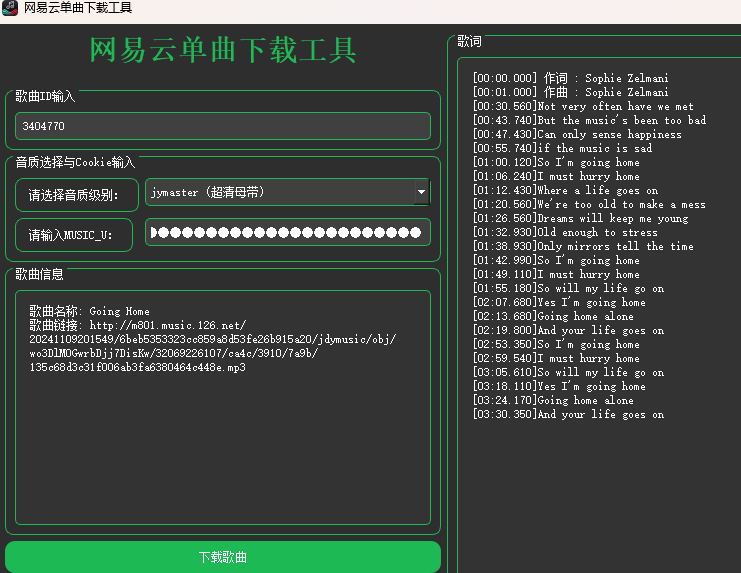Click the 请选择音质级别 label

pos(77,195)
